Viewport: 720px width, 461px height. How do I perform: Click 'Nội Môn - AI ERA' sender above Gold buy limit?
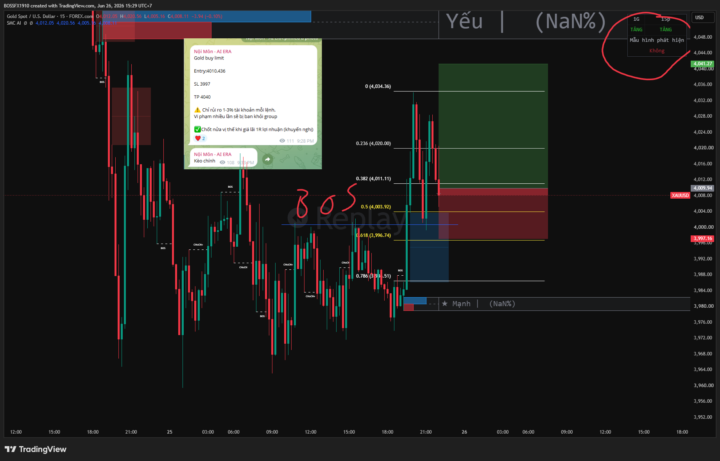point(213,51)
